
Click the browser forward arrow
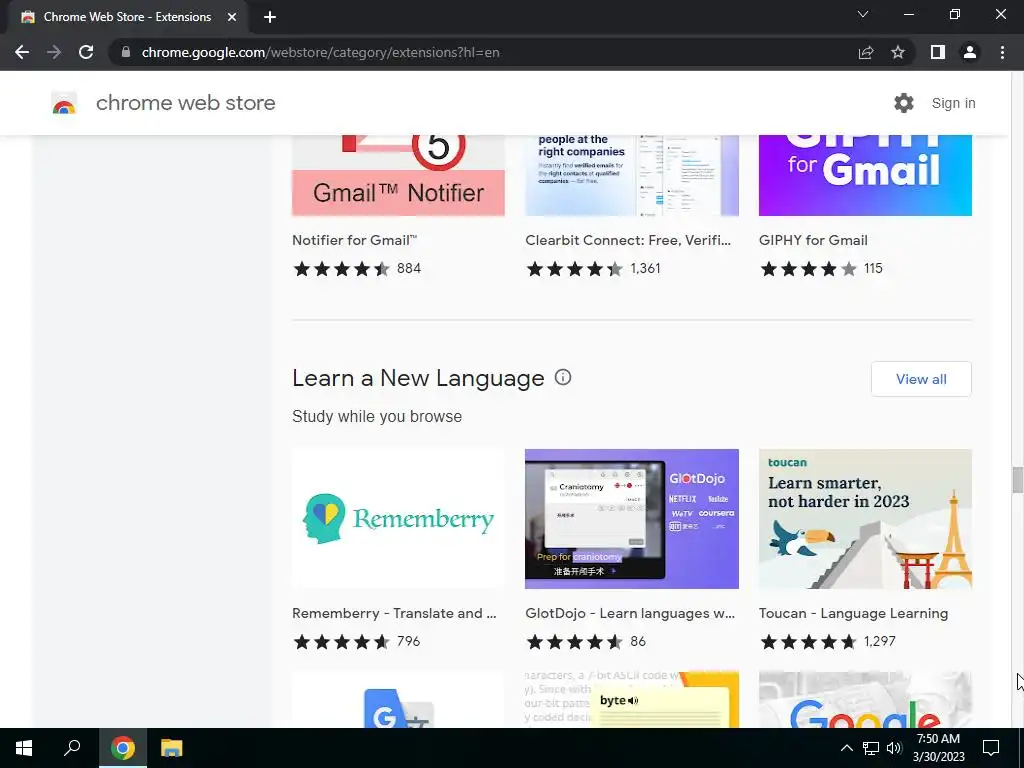click(x=54, y=52)
